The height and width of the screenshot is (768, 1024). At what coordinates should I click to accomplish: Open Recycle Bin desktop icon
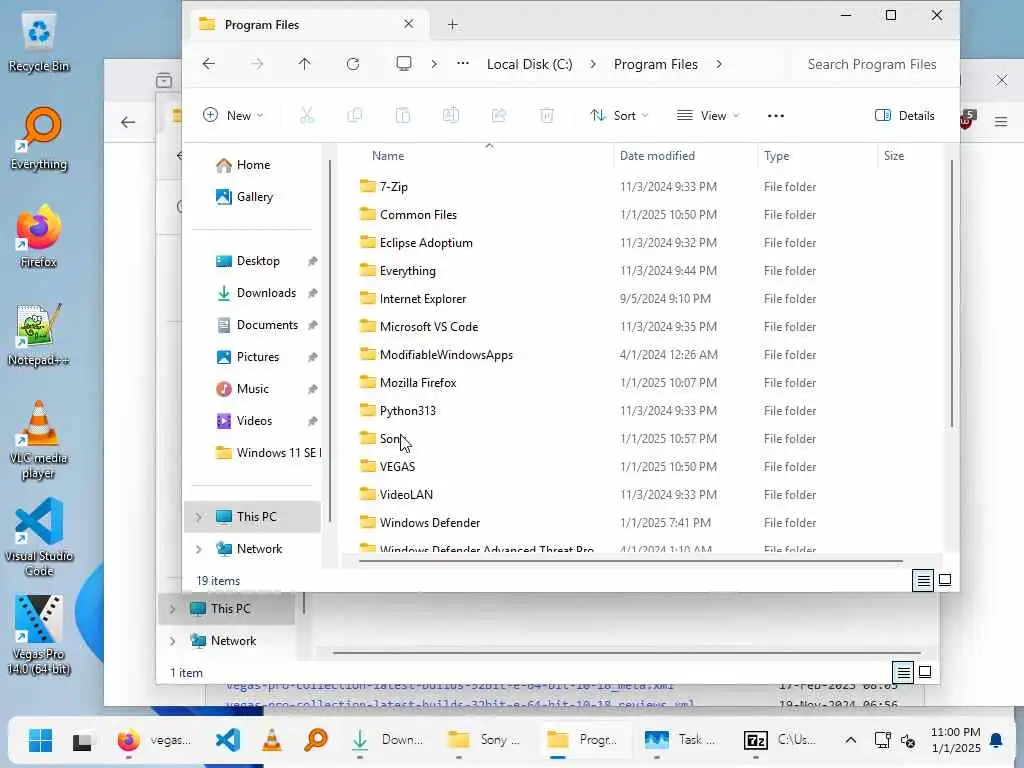39,42
